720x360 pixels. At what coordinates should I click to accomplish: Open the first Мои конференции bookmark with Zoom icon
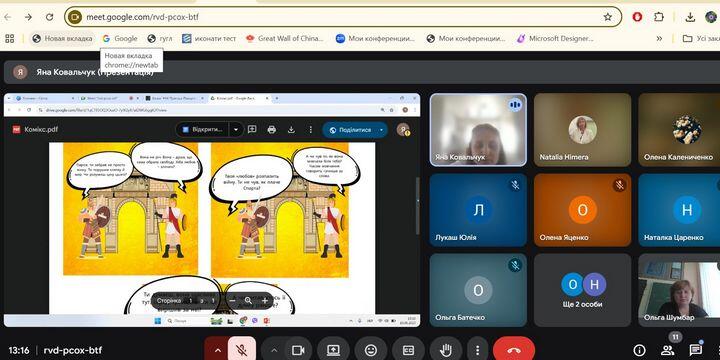point(375,39)
